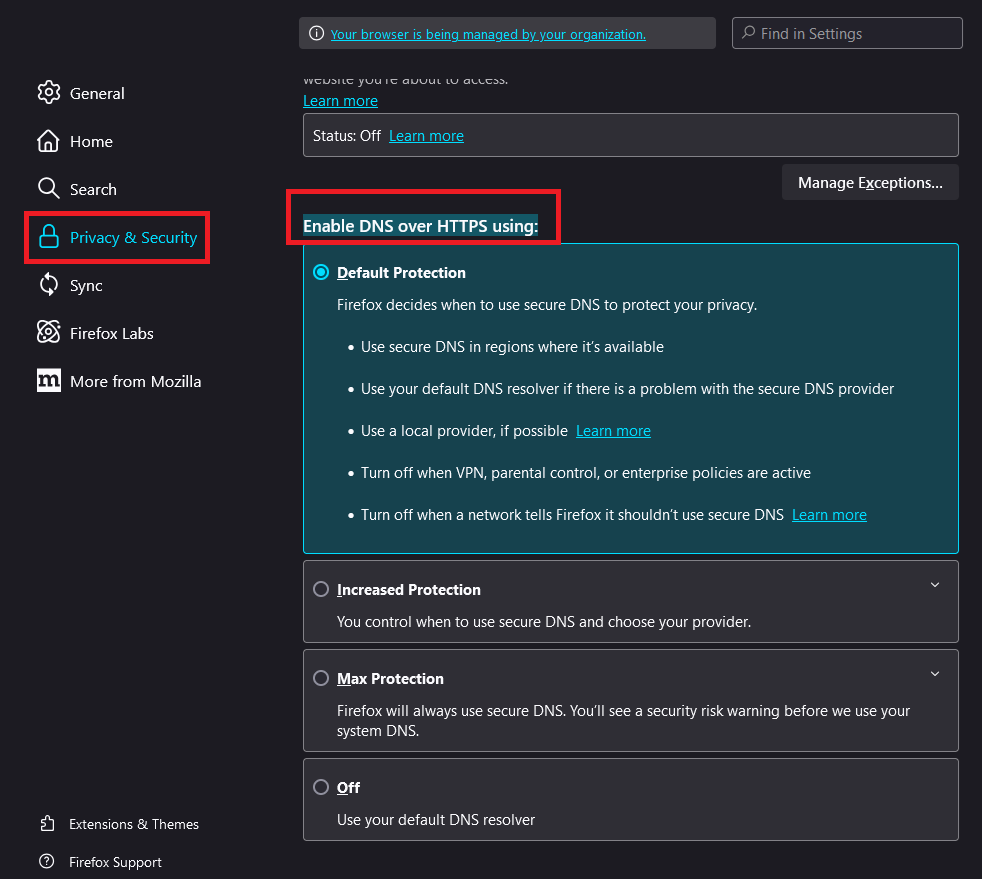Viewport: 982px width, 879px height.
Task: Select the Off radio button
Action: (321, 787)
